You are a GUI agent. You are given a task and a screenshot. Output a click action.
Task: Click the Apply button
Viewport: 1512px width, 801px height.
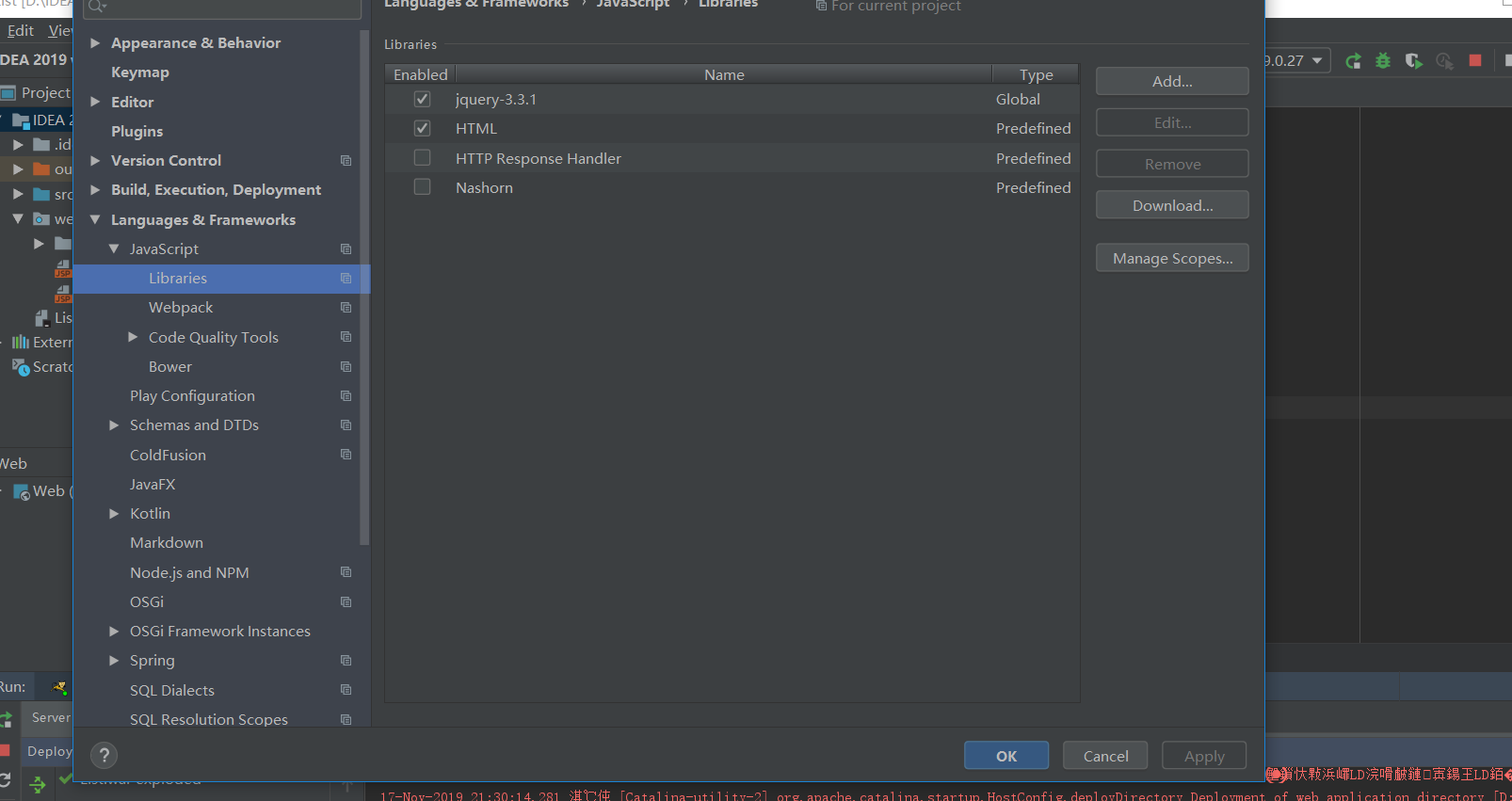1204,756
